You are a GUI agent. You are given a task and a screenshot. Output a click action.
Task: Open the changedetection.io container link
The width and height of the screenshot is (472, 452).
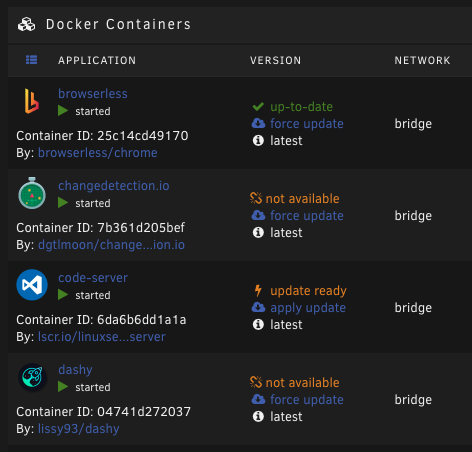pos(114,186)
